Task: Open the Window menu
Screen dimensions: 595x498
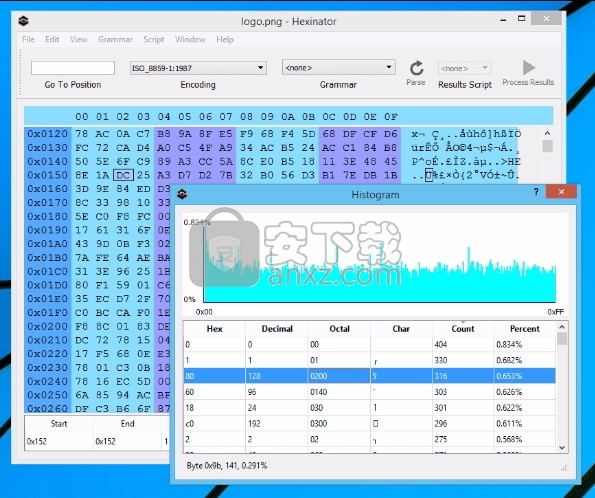Action: tap(190, 39)
